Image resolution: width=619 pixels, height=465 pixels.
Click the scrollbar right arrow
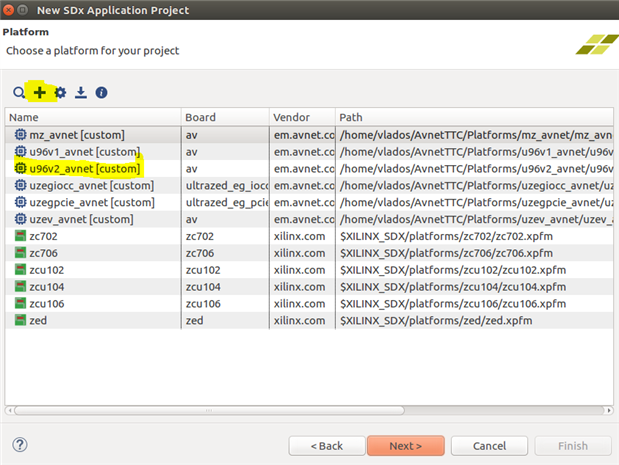[x=609, y=411]
